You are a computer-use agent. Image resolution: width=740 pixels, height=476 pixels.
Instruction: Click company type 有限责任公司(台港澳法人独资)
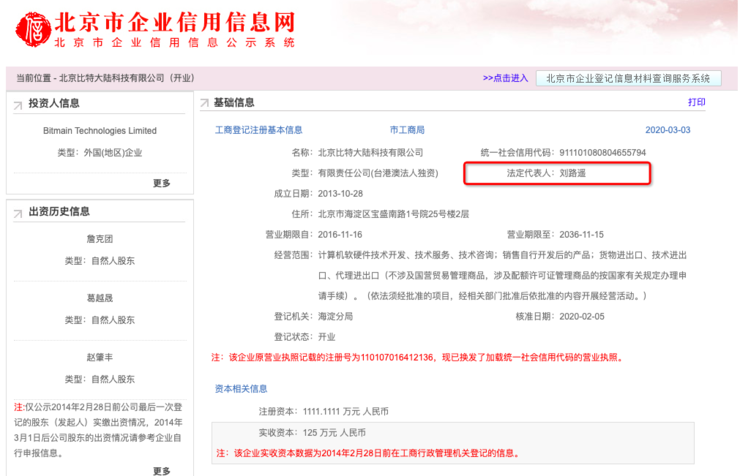[378, 173]
